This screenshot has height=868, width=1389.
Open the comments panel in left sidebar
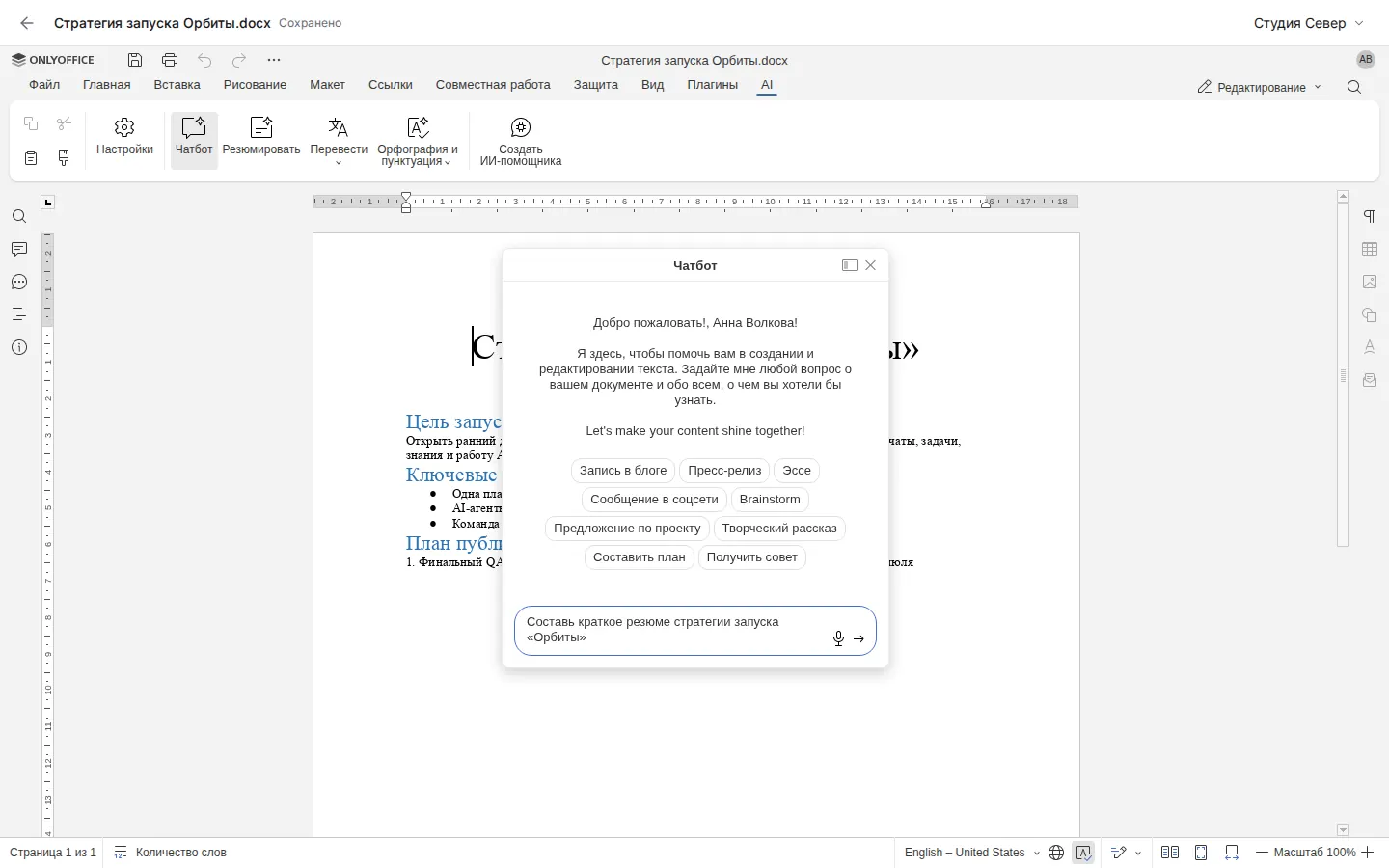19,250
